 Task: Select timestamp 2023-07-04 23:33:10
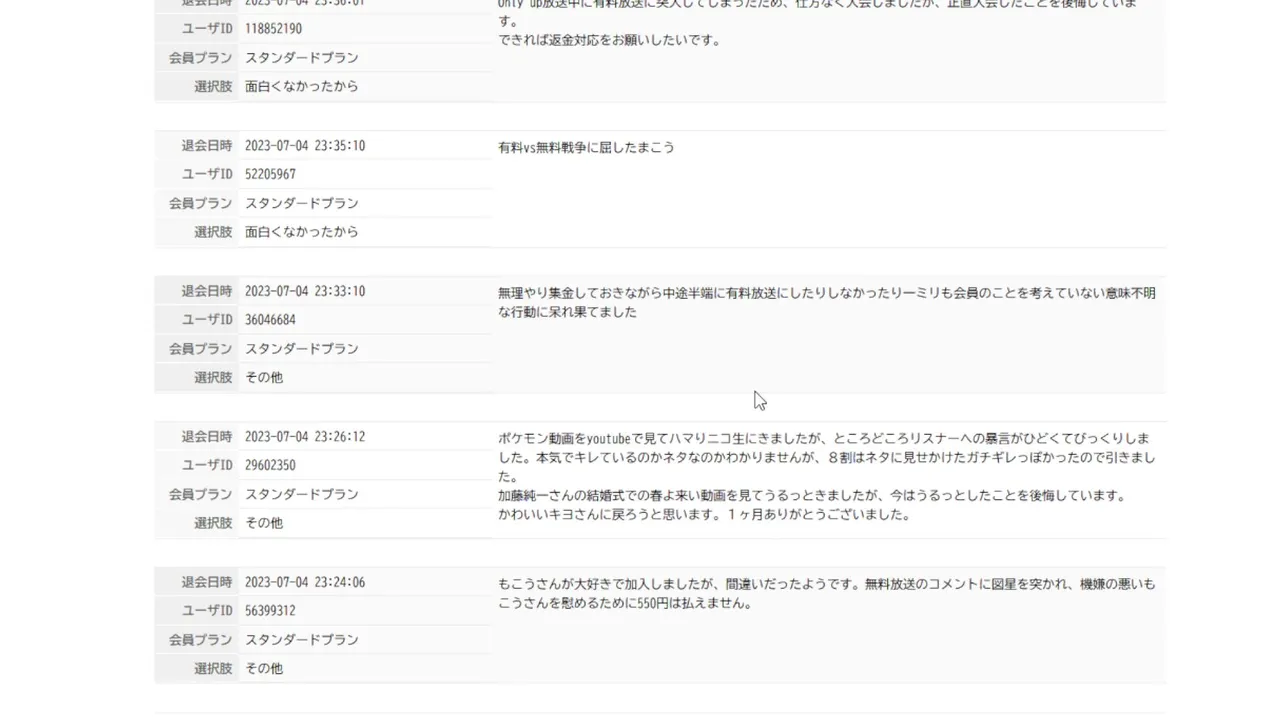pyautogui.click(x=305, y=291)
